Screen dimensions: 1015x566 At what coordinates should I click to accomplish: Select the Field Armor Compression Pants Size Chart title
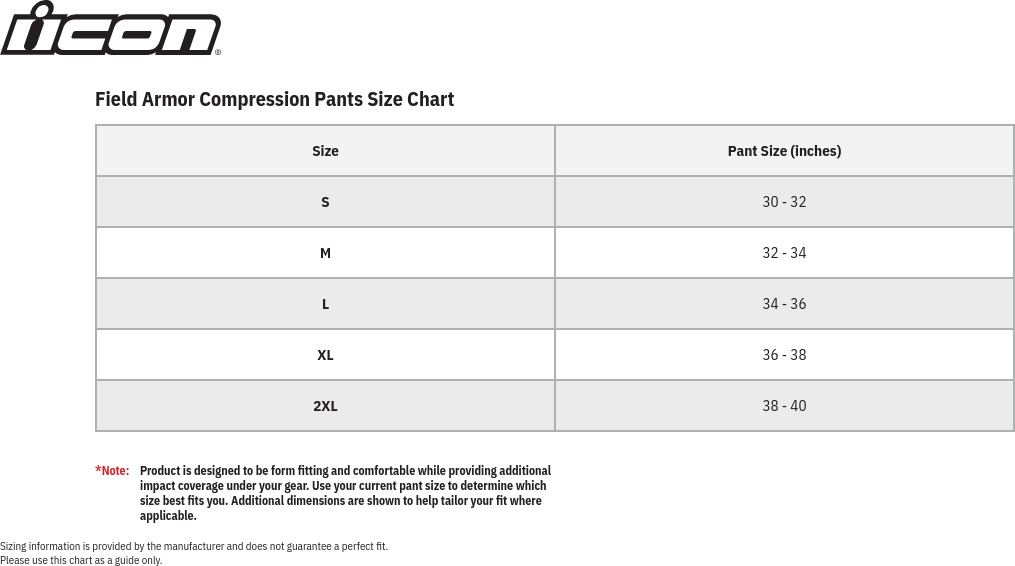point(274,99)
